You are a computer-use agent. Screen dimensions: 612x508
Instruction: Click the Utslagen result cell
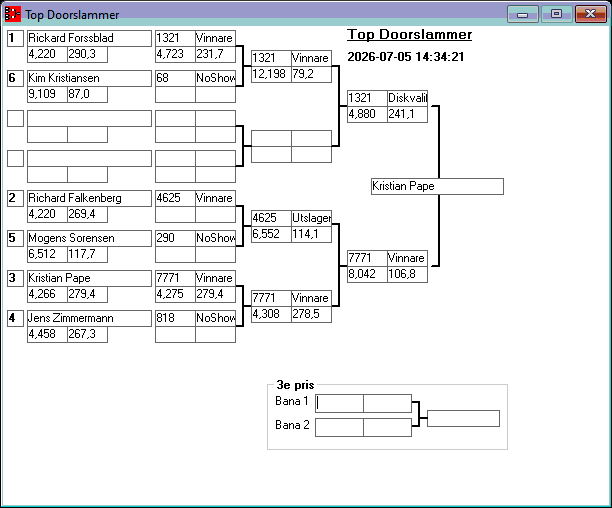pyautogui.click(x=311, y=218)
